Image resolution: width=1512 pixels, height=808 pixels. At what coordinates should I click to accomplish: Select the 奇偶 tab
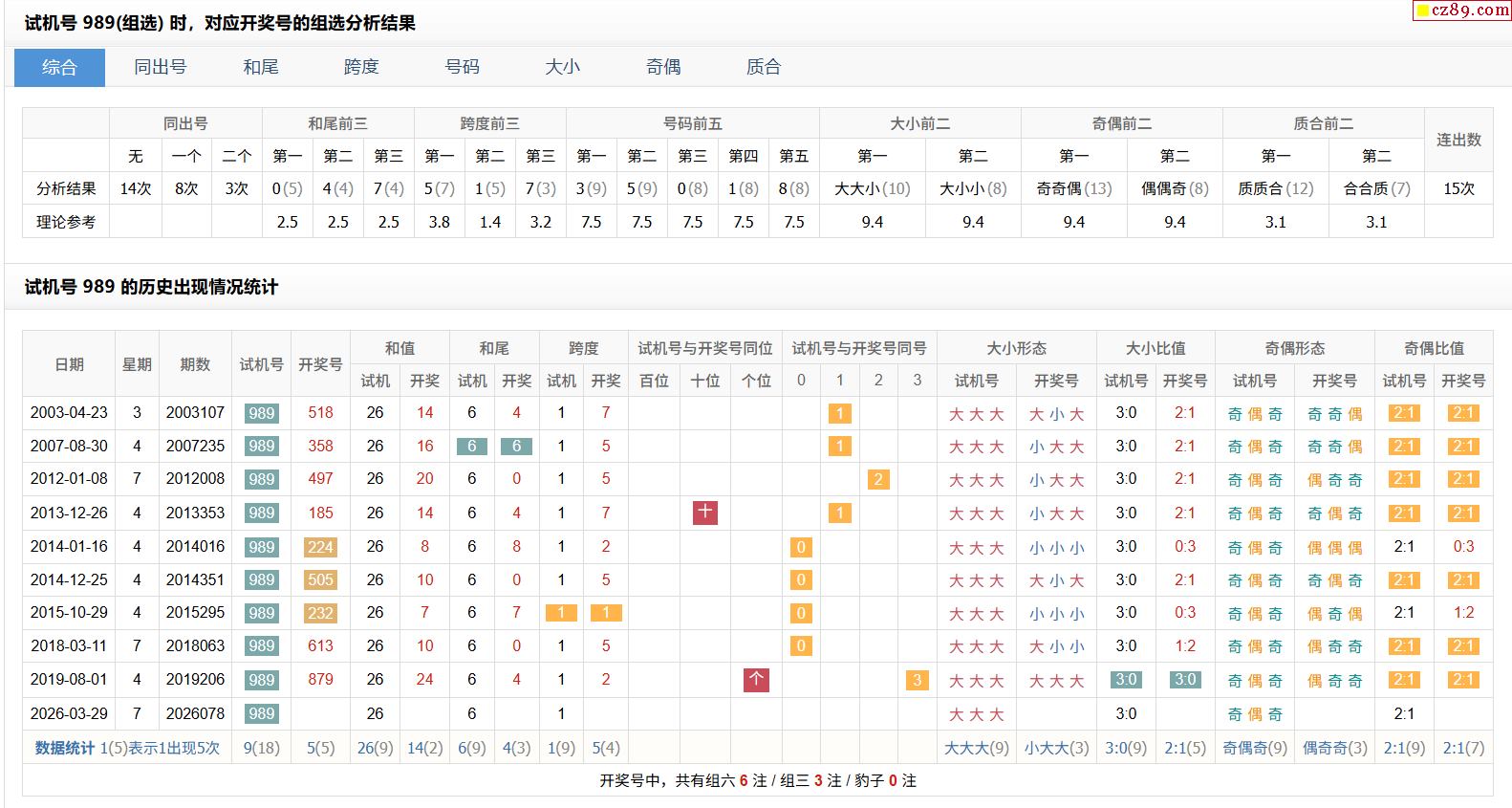663,67
